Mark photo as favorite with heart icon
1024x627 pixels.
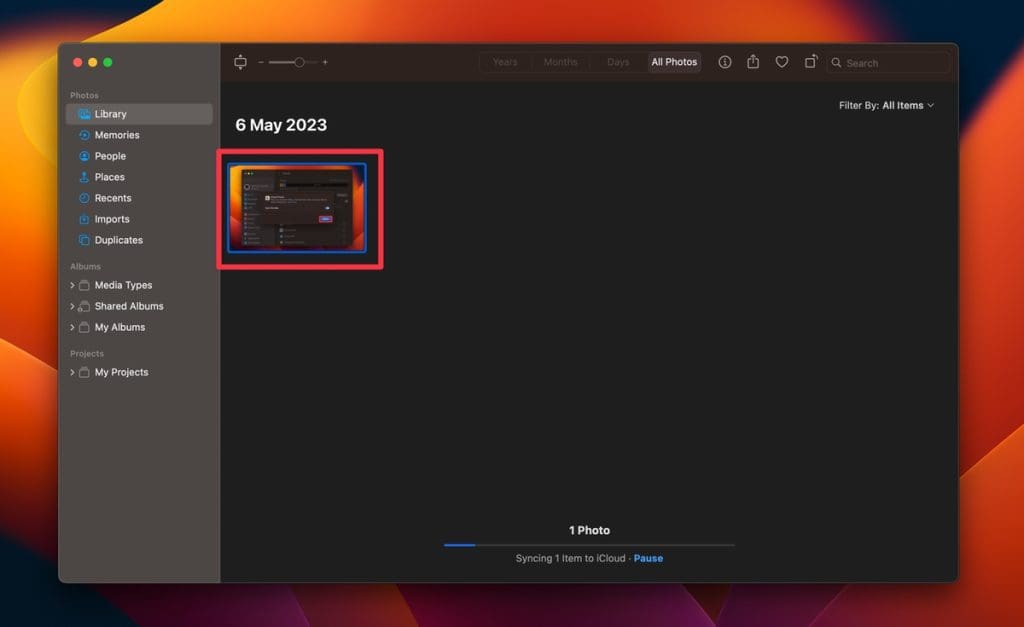click(782, 62)
